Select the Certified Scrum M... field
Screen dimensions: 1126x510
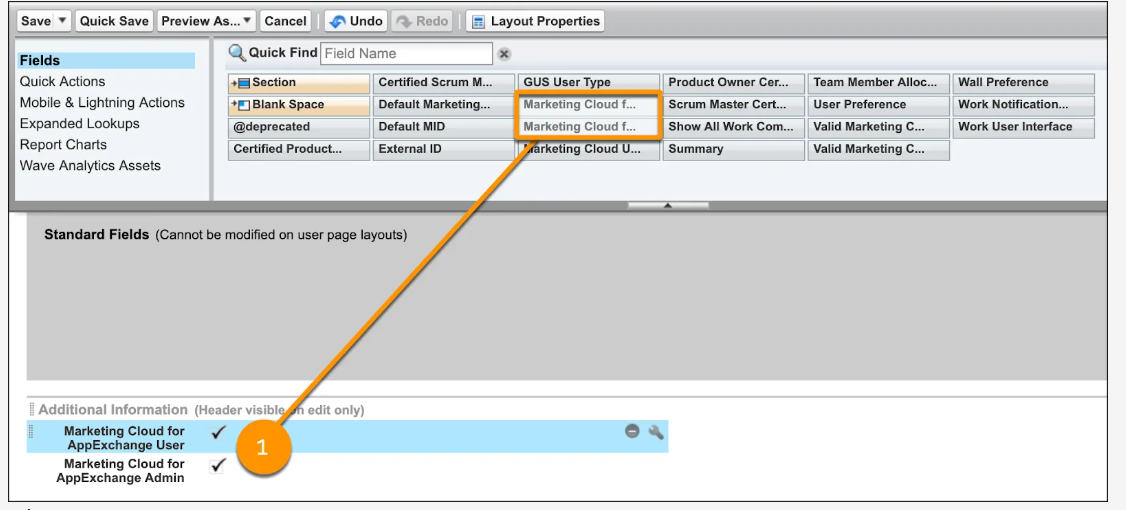pyautogui.click(x=444, y=83)
